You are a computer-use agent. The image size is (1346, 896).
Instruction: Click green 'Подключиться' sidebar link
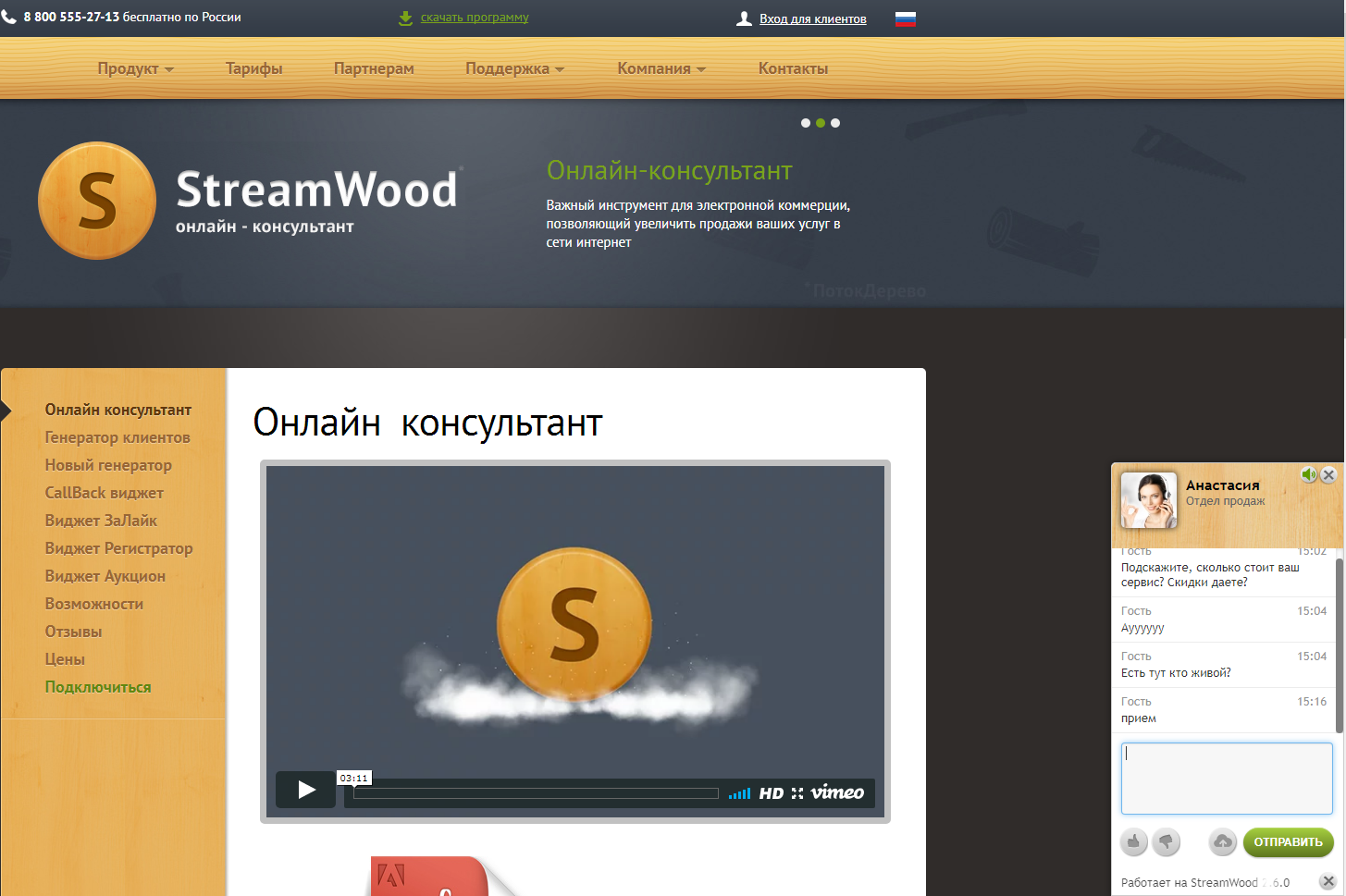point(98,687)
